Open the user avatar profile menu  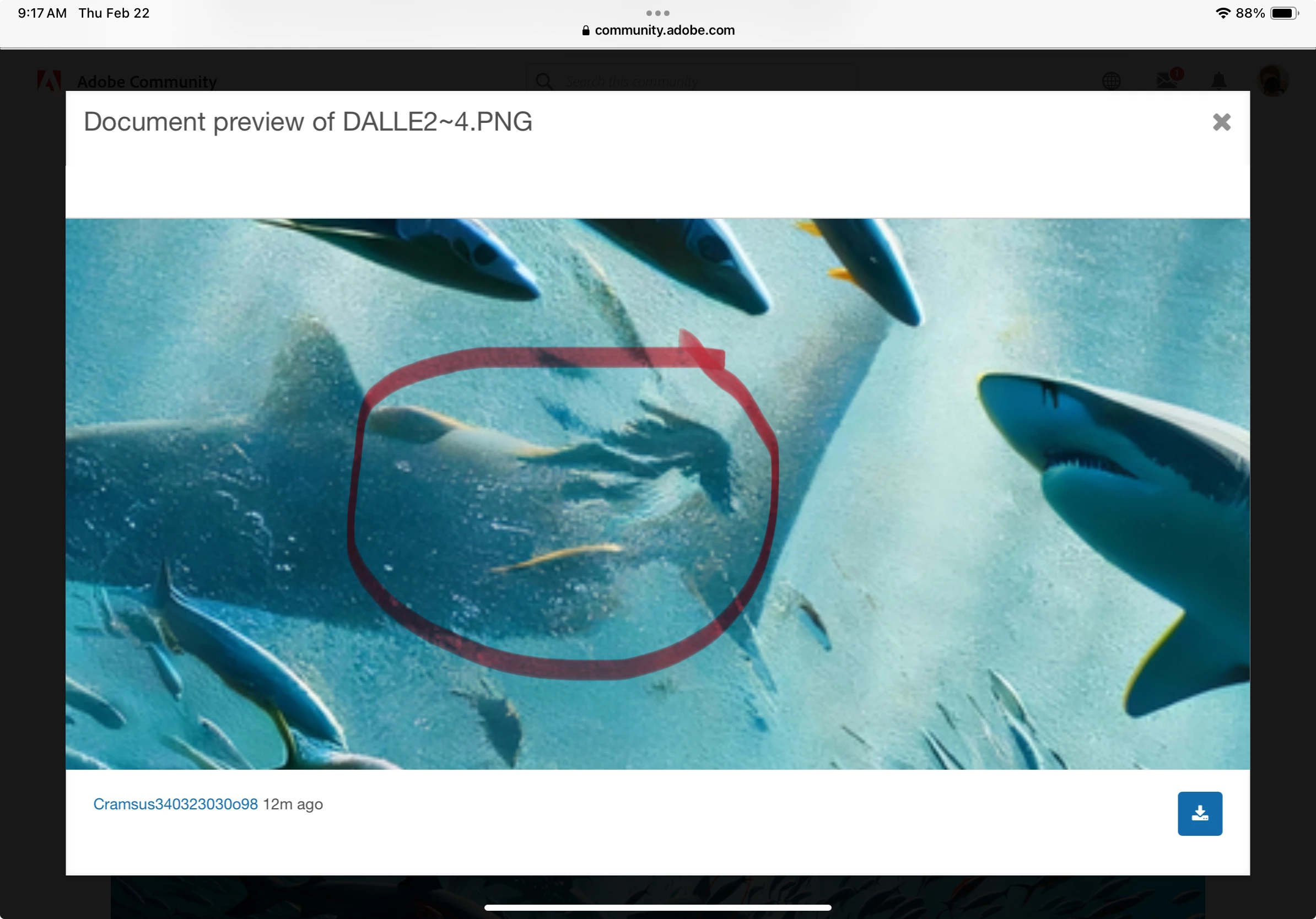coord(1272,81)
